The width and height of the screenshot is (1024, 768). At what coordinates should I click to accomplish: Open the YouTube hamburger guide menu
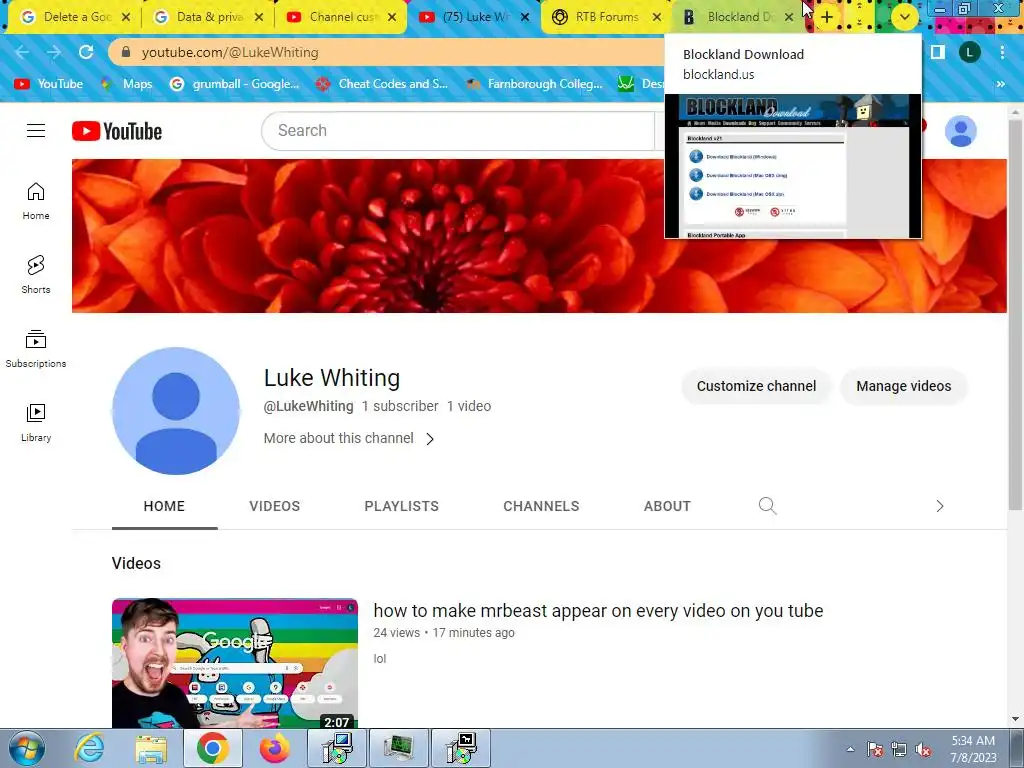coord(36,131)
